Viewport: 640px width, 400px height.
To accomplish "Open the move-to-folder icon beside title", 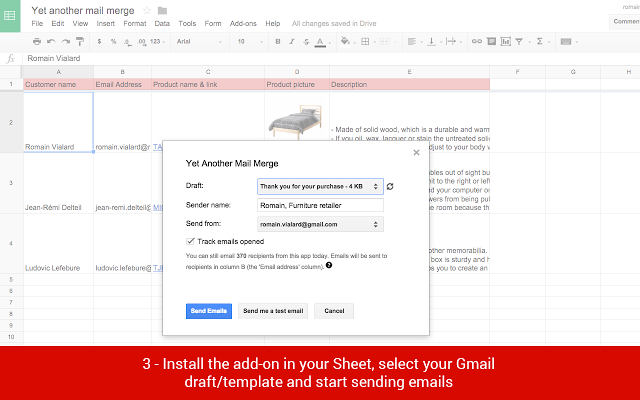I will click(x=162, y=11).
